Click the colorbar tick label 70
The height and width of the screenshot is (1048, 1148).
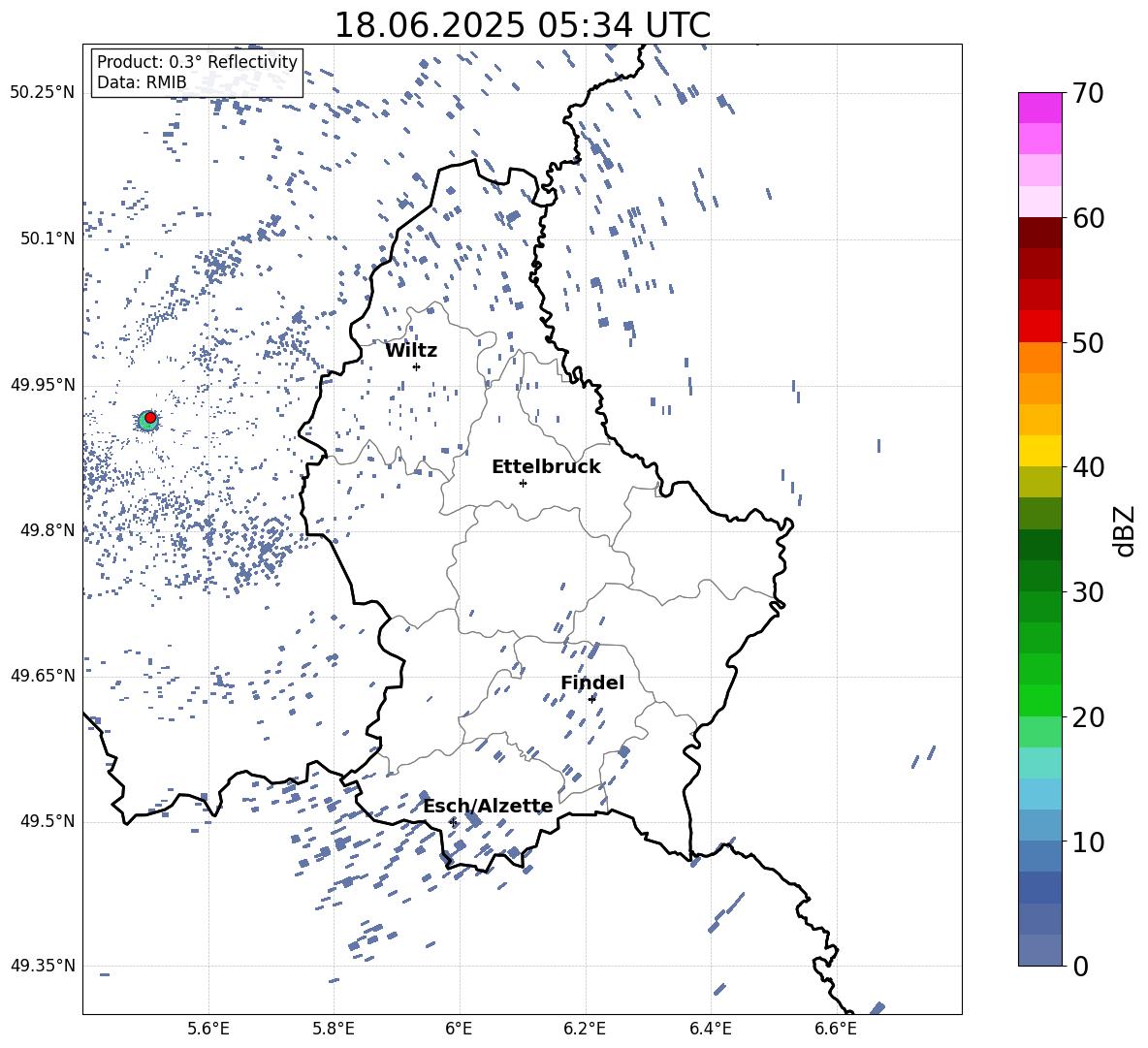coord(1089,93)
